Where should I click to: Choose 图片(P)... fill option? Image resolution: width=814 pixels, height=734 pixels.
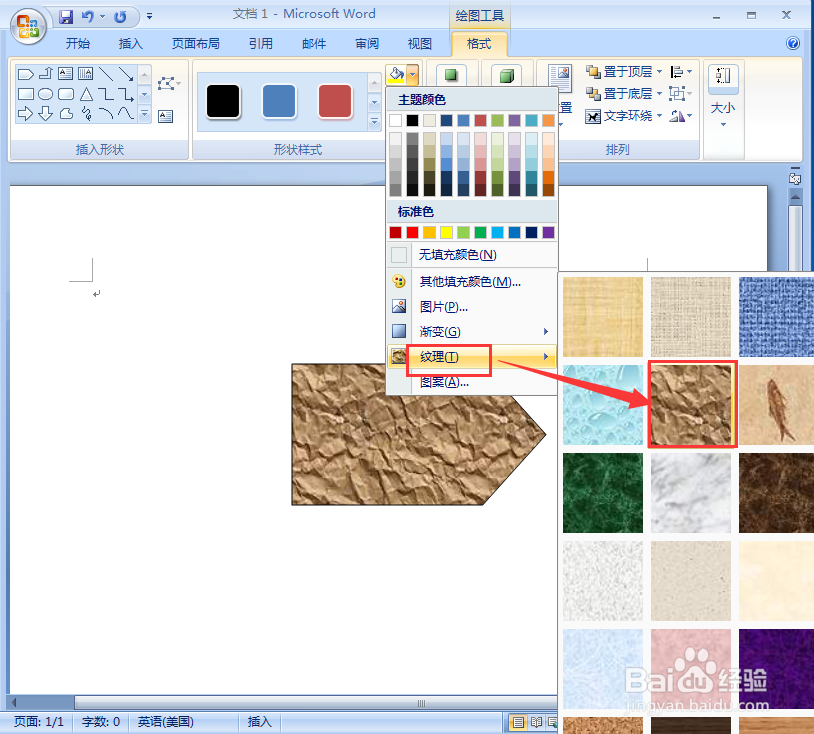click(472, 307)
